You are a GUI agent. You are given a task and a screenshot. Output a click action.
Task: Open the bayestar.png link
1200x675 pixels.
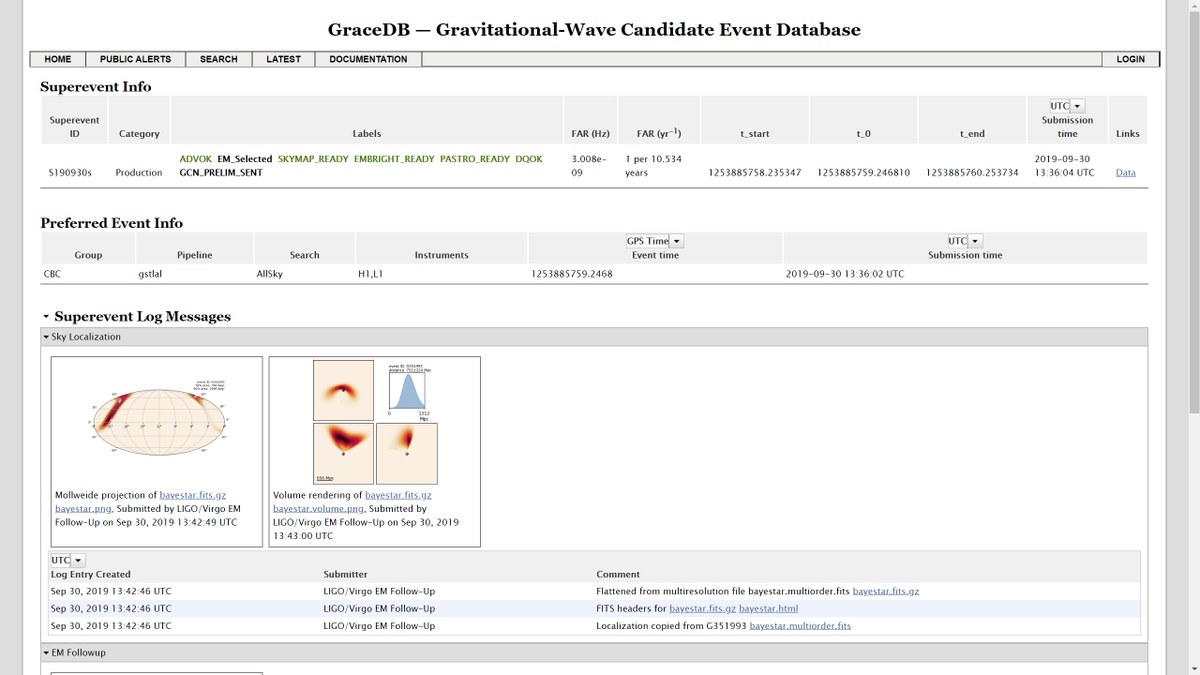tap(83, 509)
